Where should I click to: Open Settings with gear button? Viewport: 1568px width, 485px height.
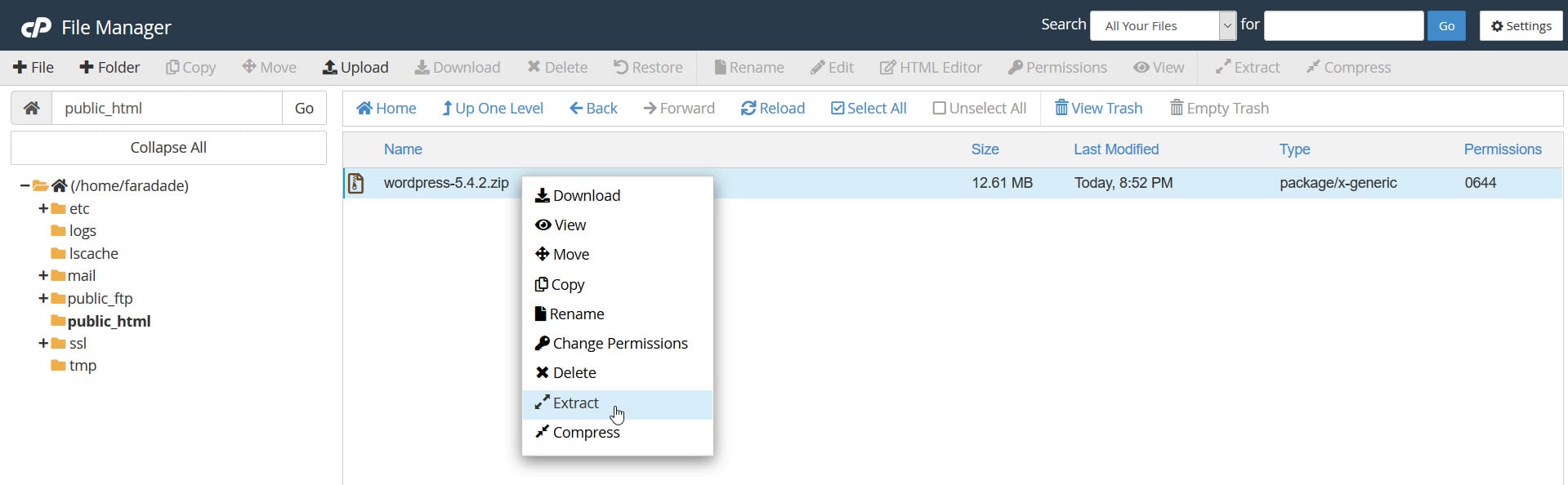(x=1521, y=25)
